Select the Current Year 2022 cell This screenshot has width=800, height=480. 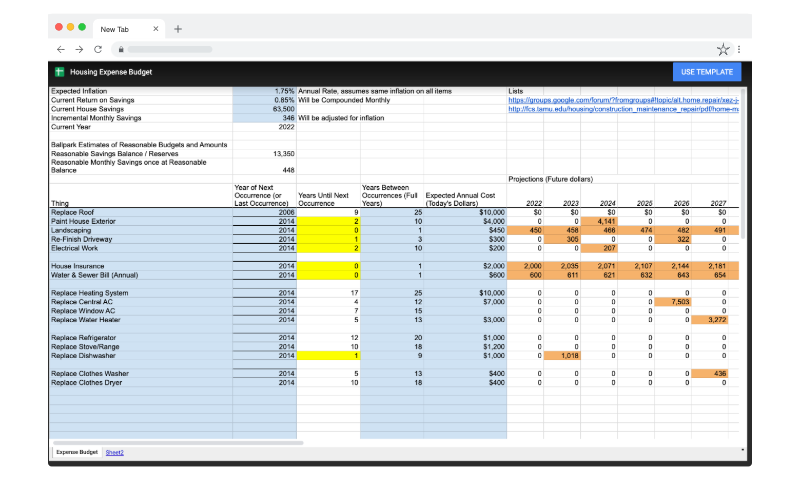[264, 127]
